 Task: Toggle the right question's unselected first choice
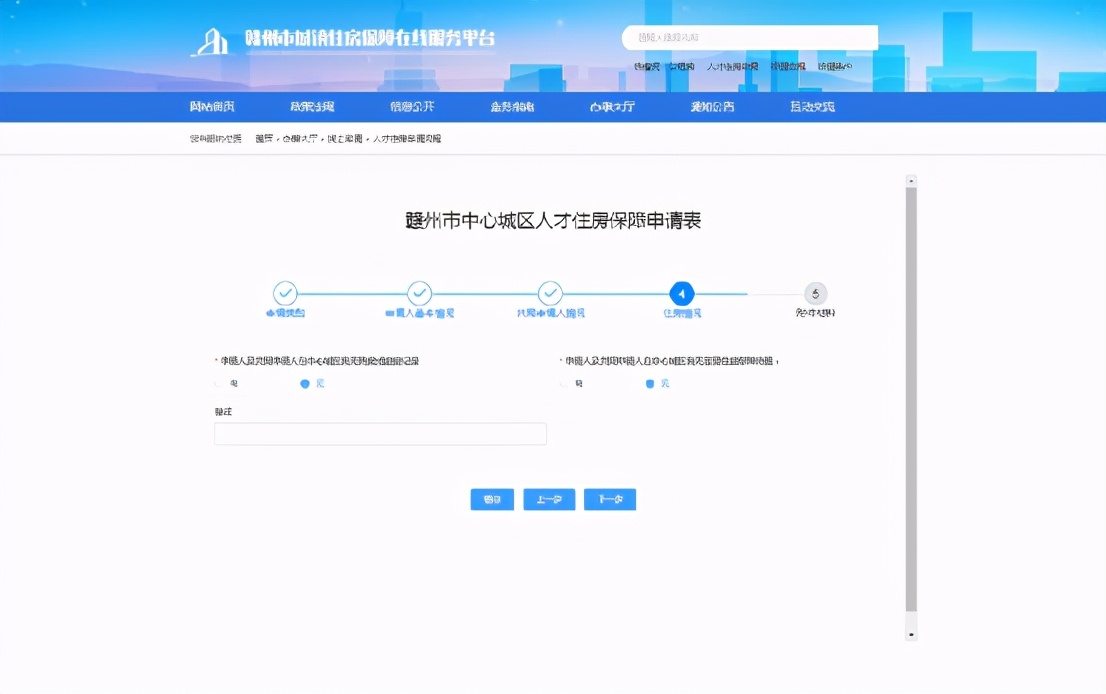[x=564, y=382]
